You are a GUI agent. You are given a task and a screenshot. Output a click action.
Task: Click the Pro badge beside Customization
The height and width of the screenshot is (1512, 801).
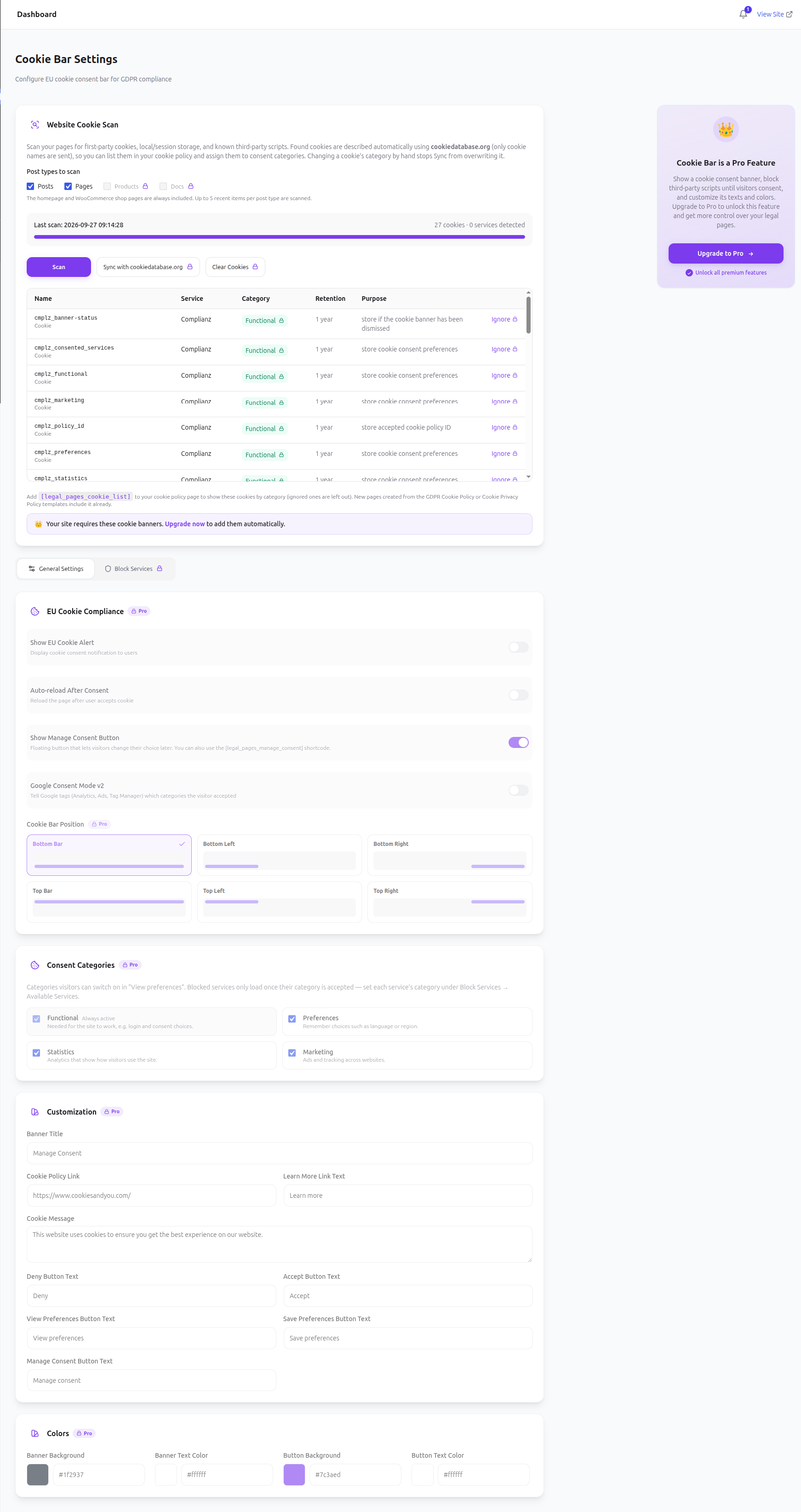[x=111, y=1112]
